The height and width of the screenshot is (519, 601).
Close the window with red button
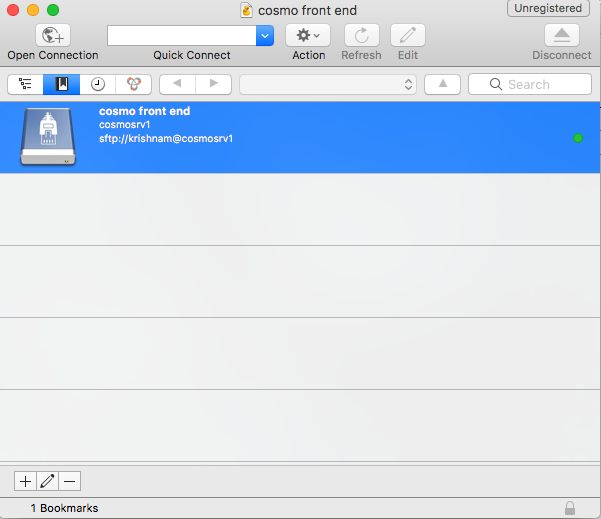(13, 10)
